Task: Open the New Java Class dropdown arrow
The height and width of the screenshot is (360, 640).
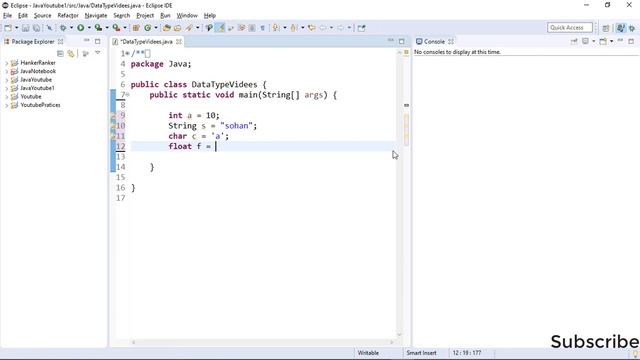Action: point(156,28)
